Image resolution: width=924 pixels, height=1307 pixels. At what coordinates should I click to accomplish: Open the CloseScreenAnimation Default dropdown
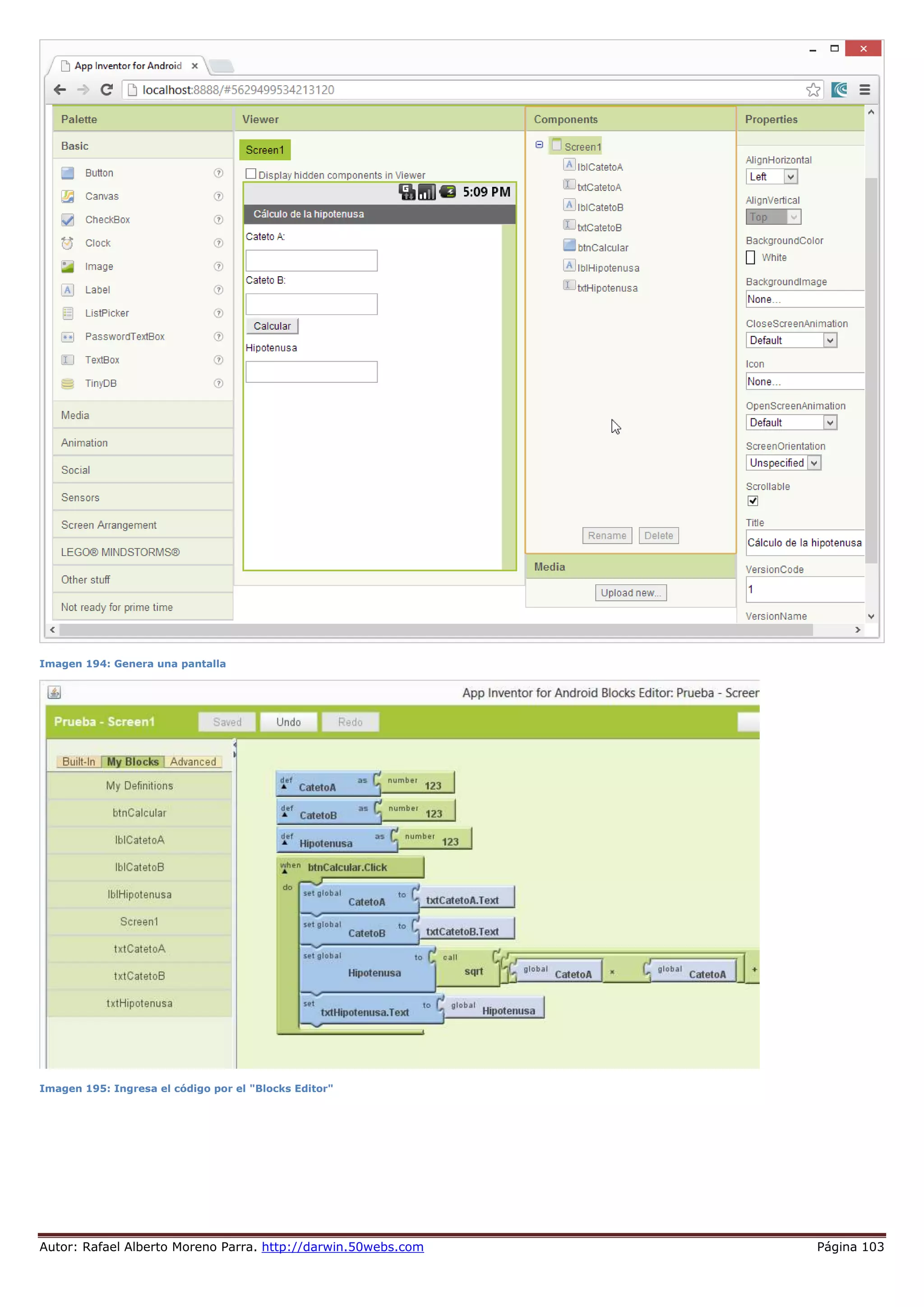[791, 340]
